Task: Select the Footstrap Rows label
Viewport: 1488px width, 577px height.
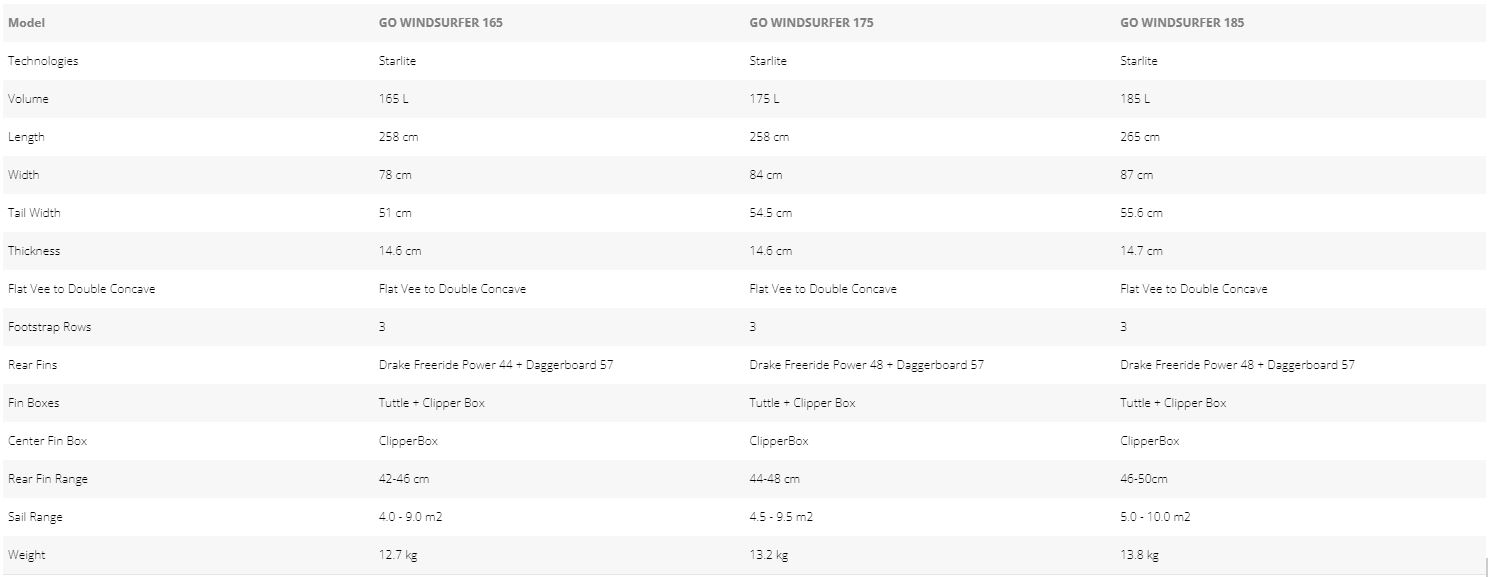Action: pyautogui.click(x=49, y=327)
